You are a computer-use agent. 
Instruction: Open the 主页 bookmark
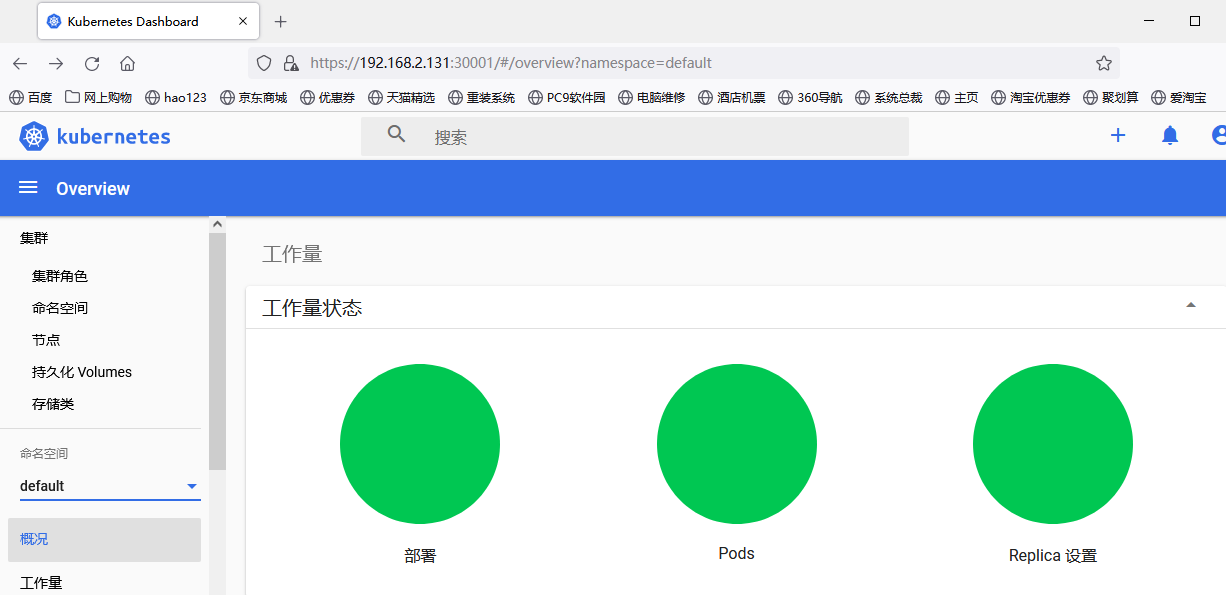[957, 97]
